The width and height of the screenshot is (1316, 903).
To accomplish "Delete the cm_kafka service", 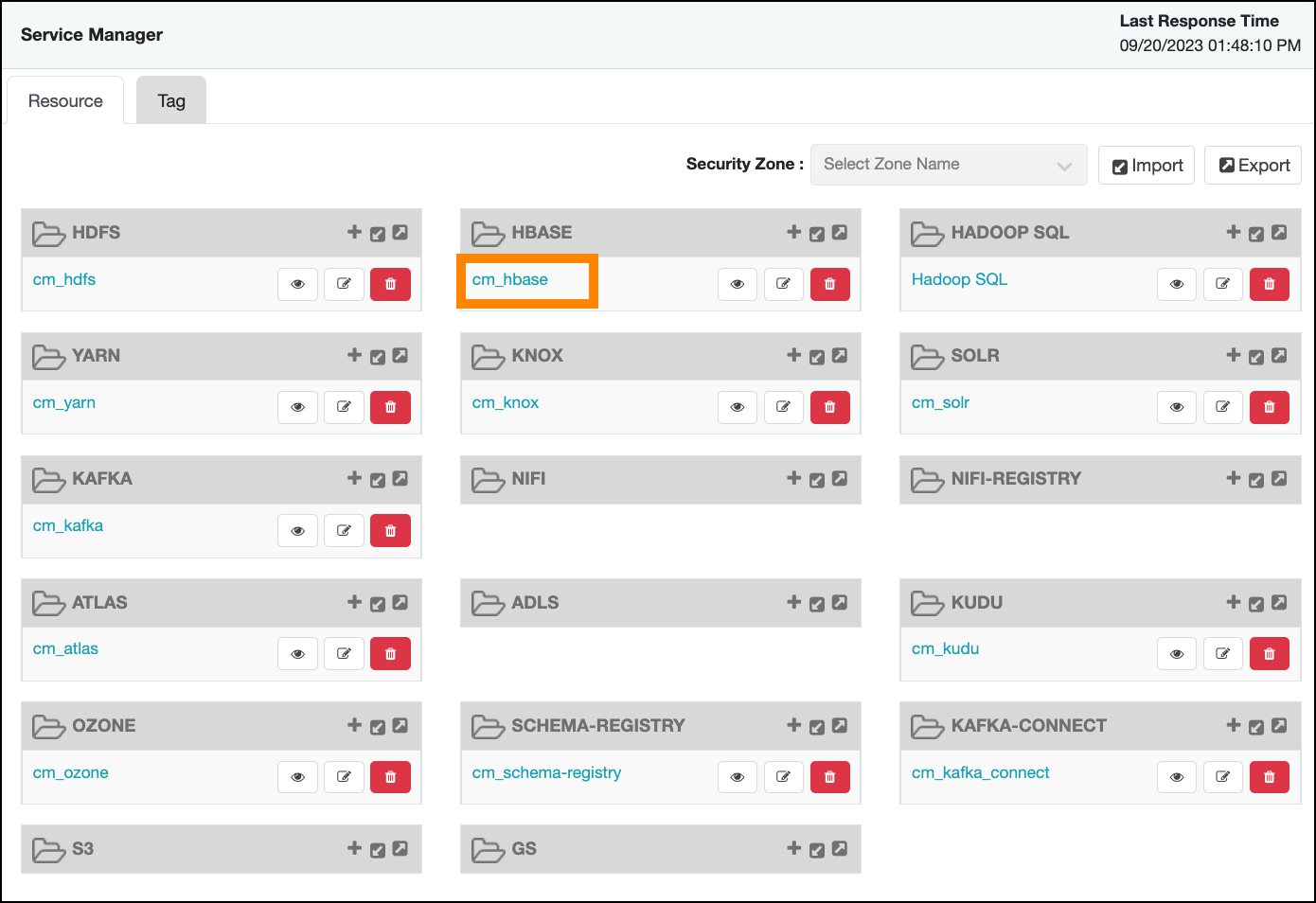I will pos(390,531).
